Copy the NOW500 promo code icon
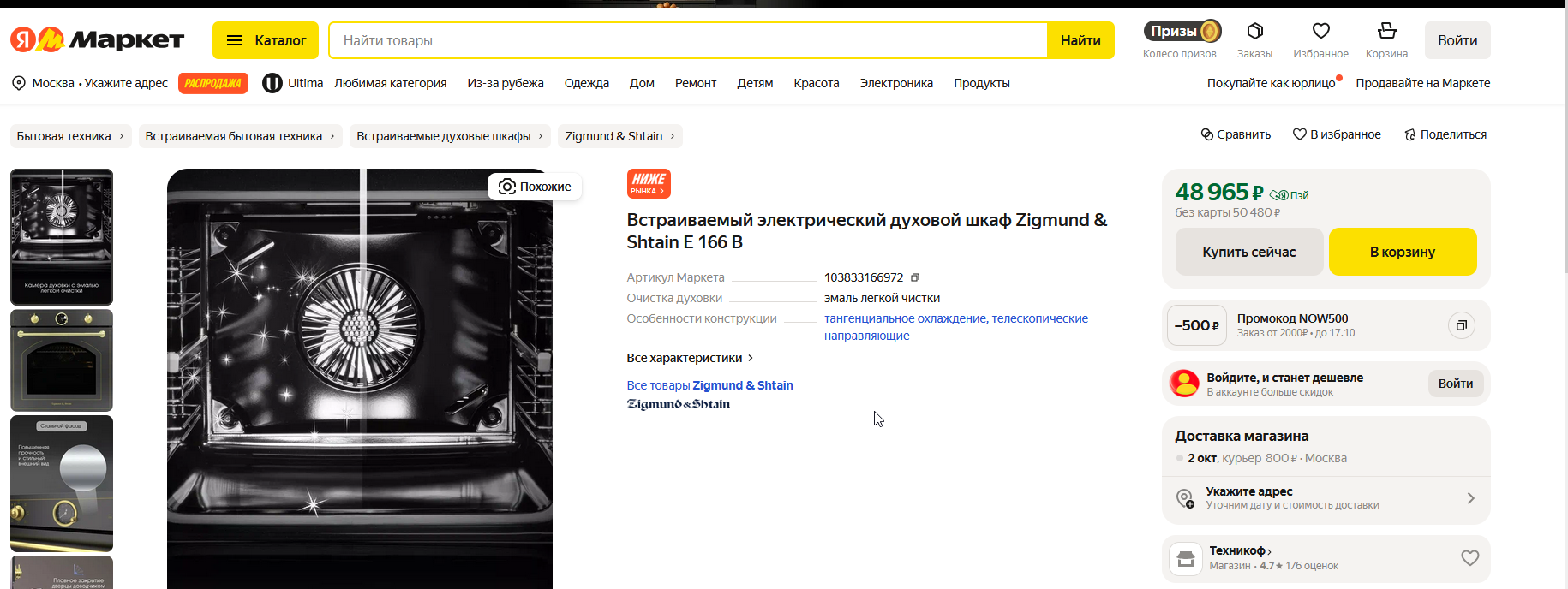The height and width of the screenshot is (589, 1568). tap(1462, 325)
